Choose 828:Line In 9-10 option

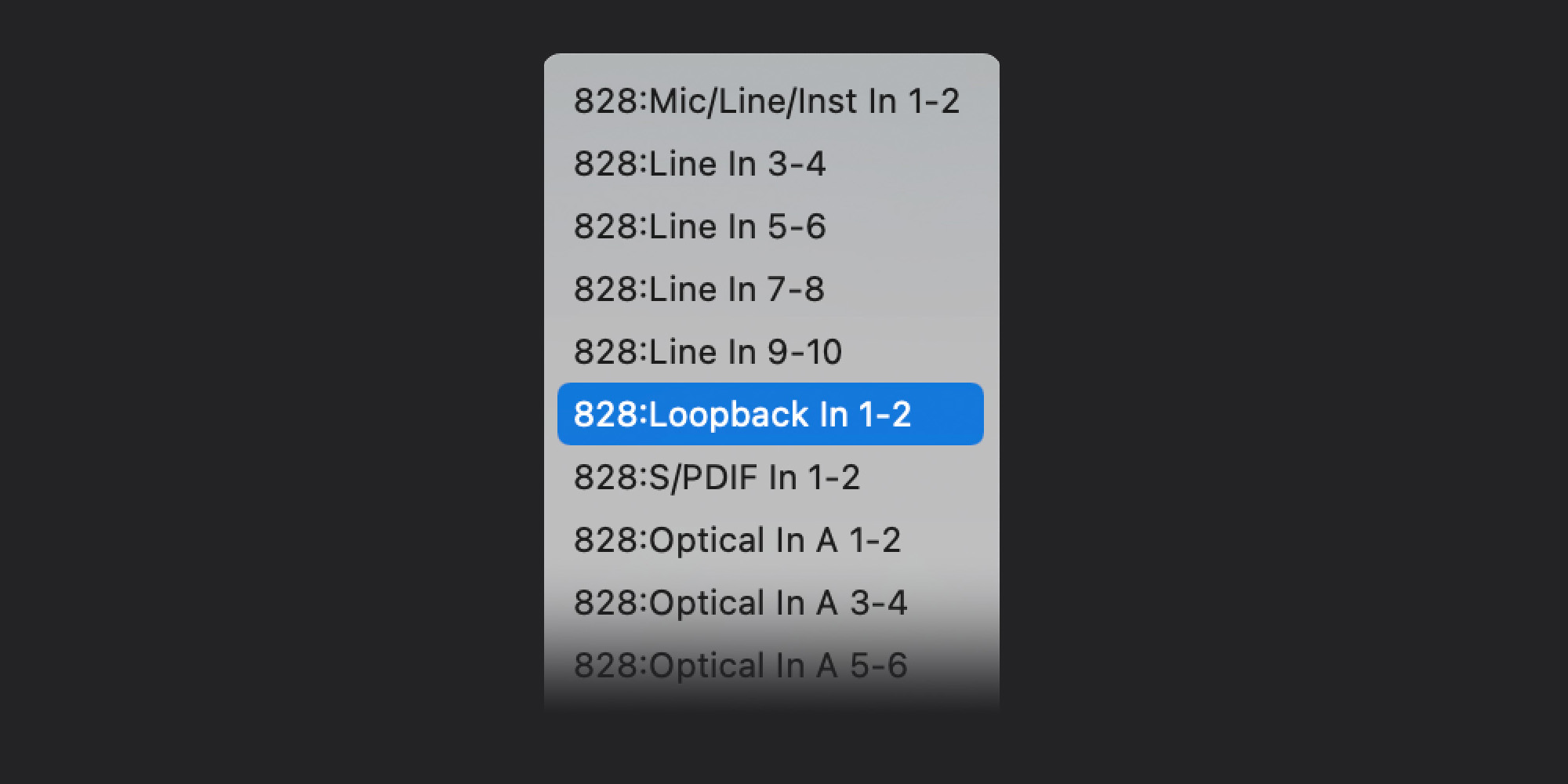[707, 352]
